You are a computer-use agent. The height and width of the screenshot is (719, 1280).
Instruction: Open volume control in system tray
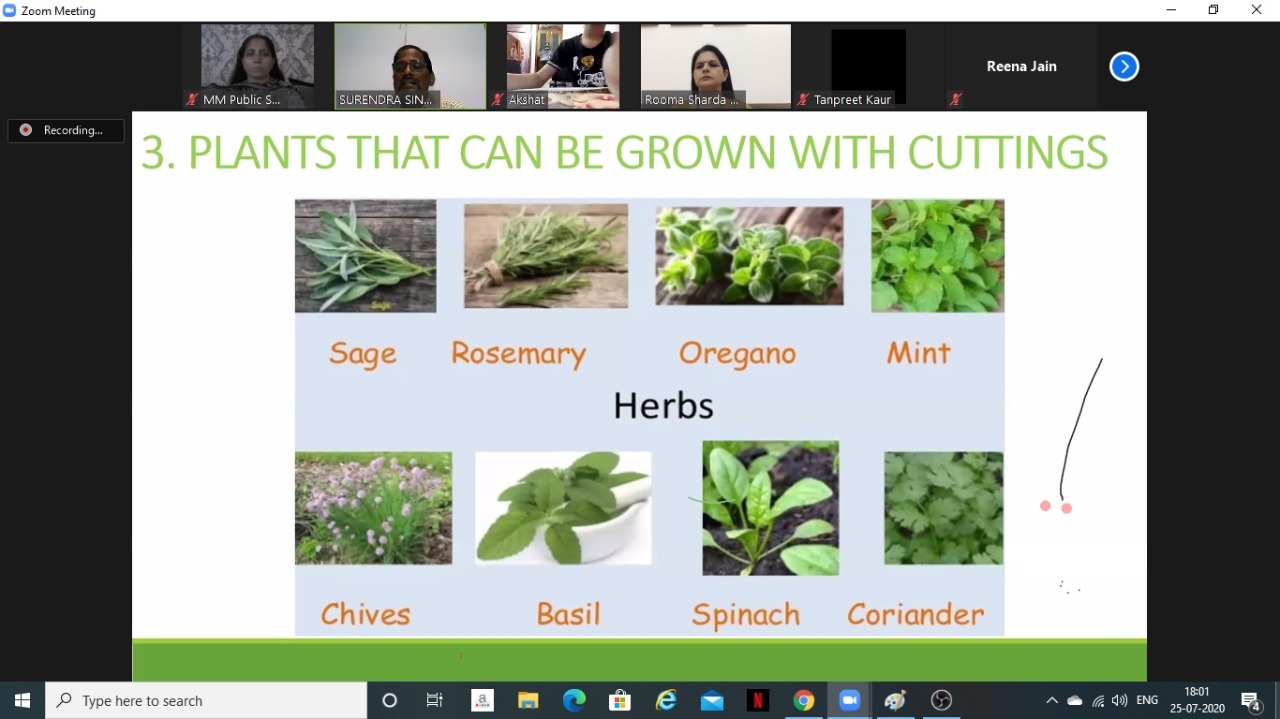coord(1120,701)
